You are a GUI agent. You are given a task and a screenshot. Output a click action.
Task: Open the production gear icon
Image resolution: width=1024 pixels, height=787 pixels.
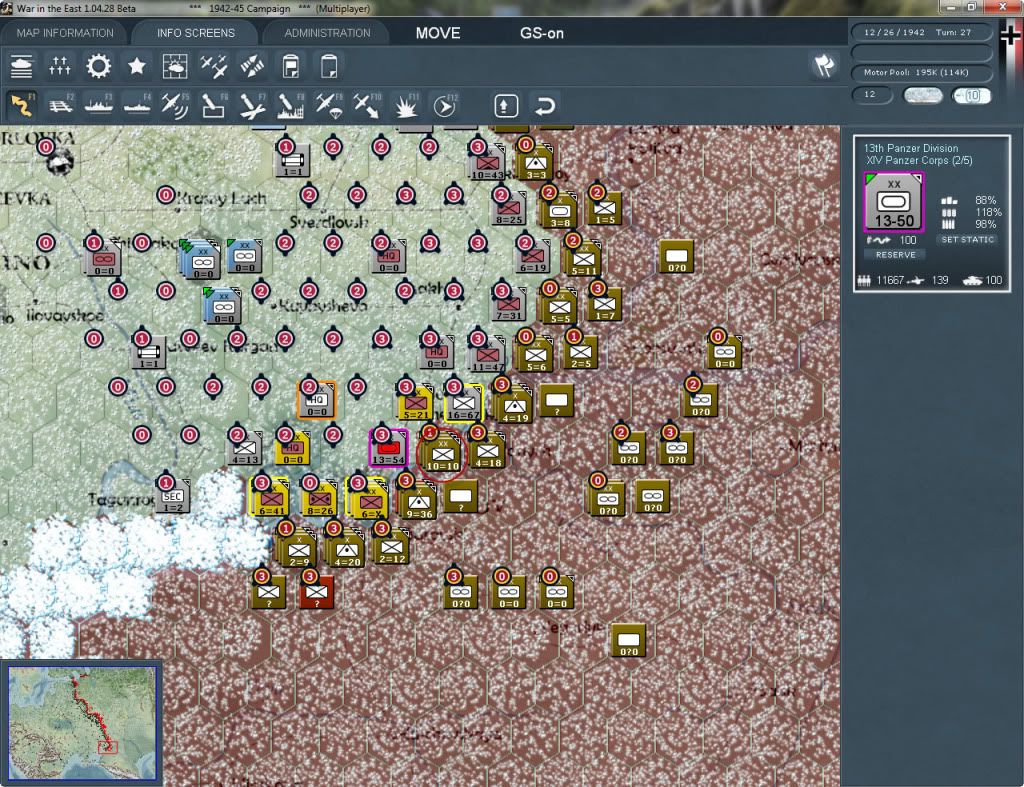(x=99, y=66)
